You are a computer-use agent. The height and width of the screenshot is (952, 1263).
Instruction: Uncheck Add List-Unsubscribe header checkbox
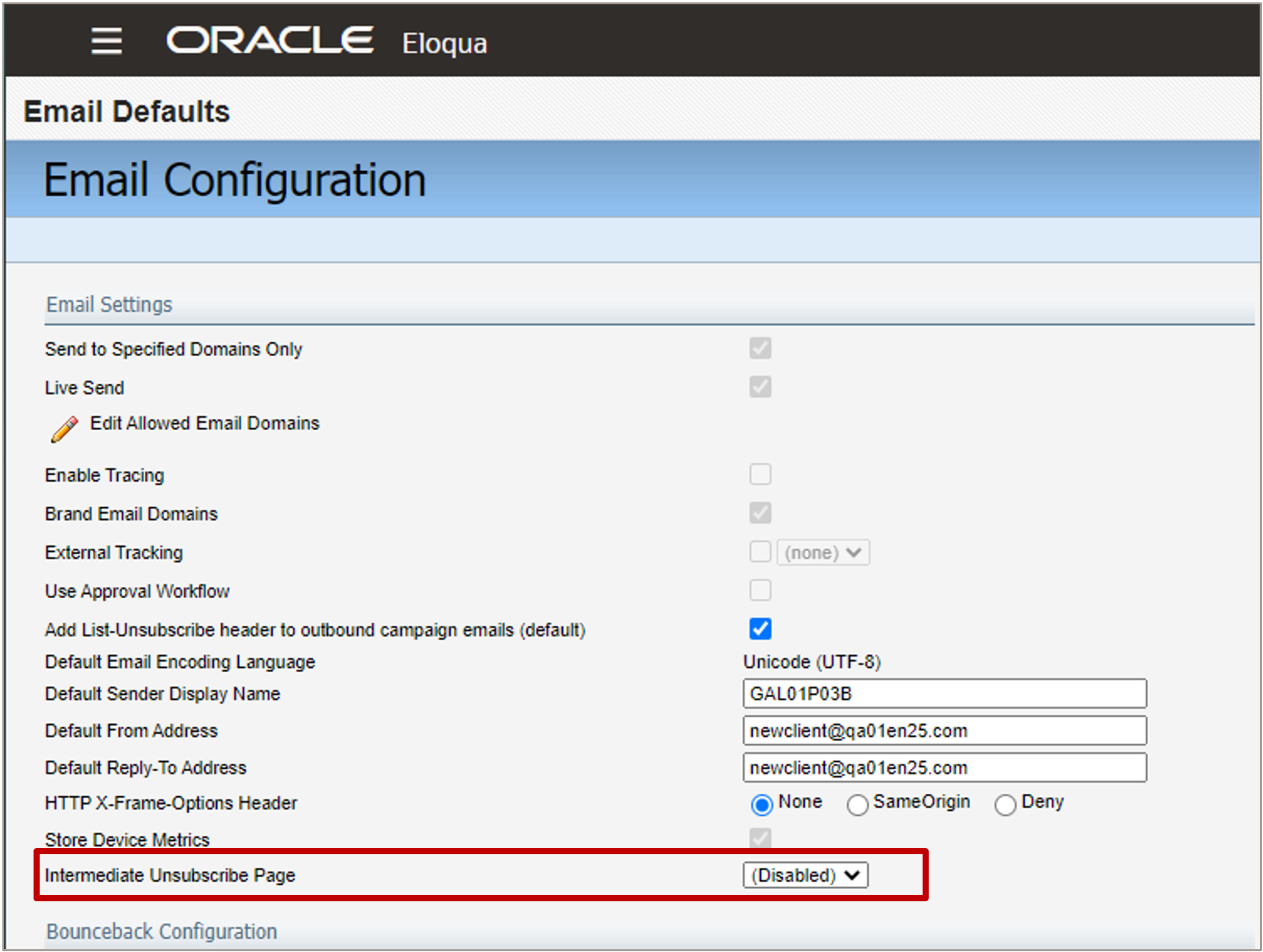point(760,629)
